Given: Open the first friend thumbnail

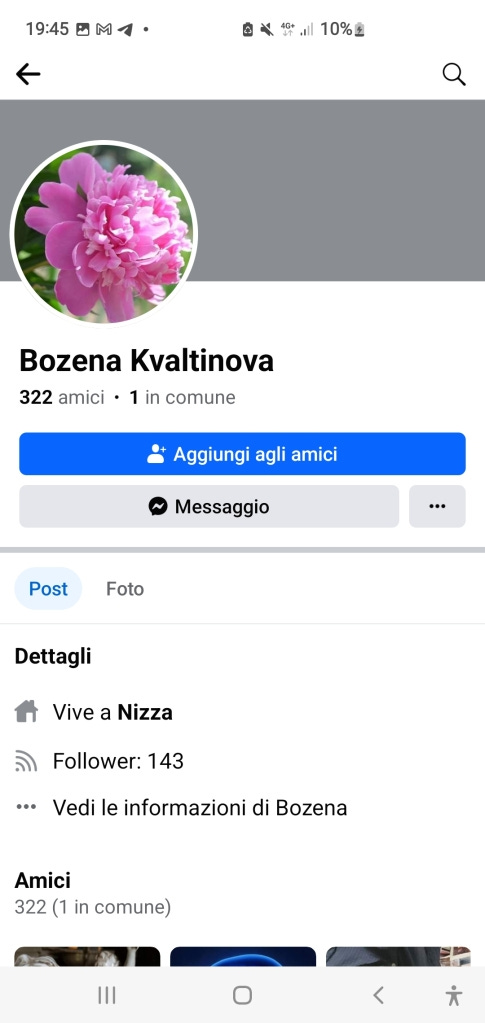Looking at the screenshot, I should (x=87, y=956).
